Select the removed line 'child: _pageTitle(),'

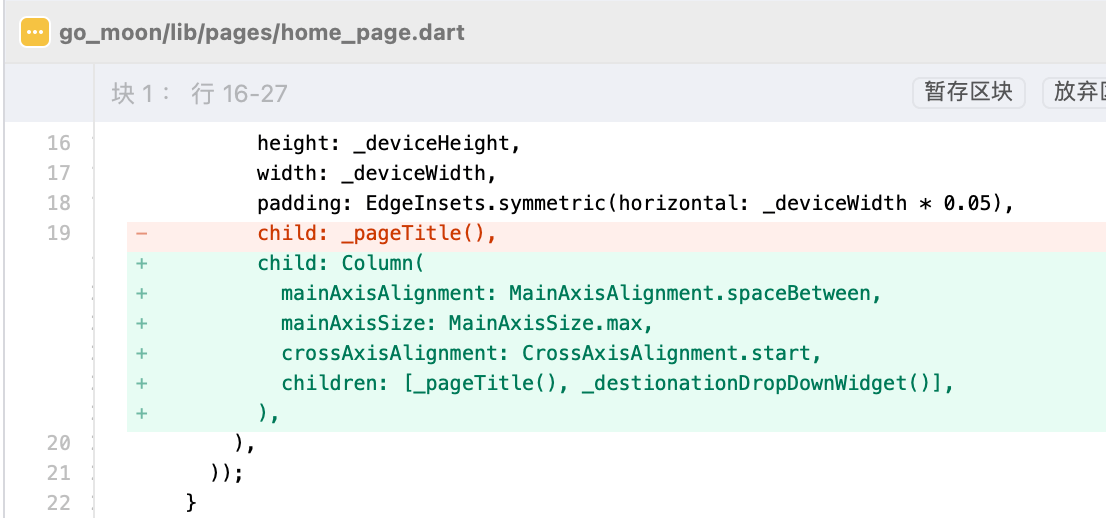click(x=377, y=233)
